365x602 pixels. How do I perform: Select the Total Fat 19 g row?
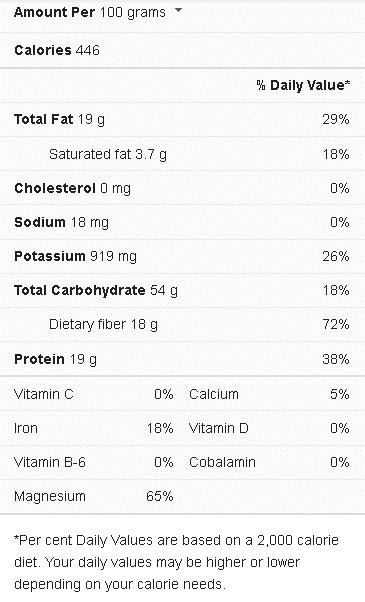182,119
